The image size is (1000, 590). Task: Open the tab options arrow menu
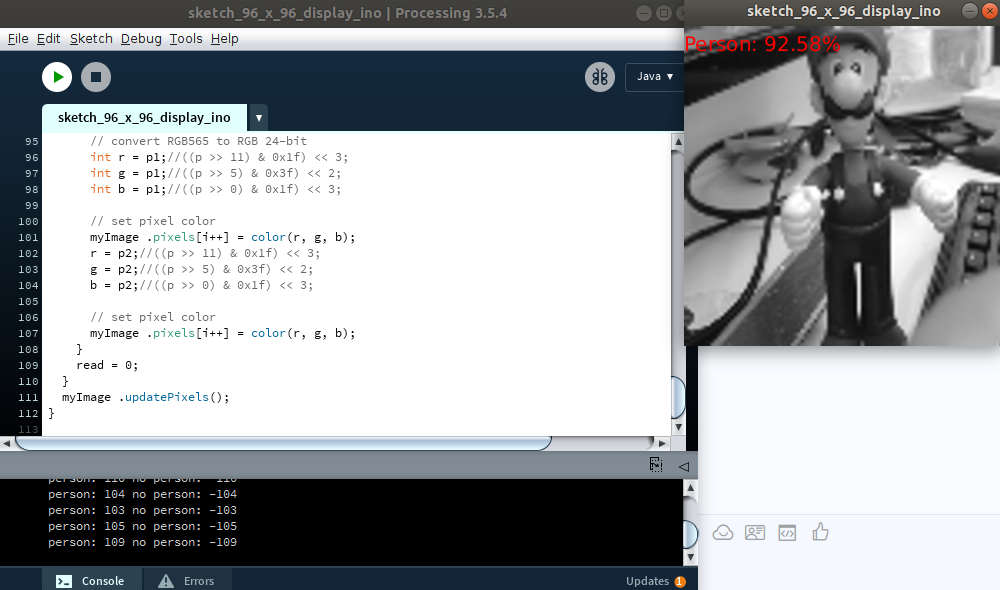click(258, 118)
